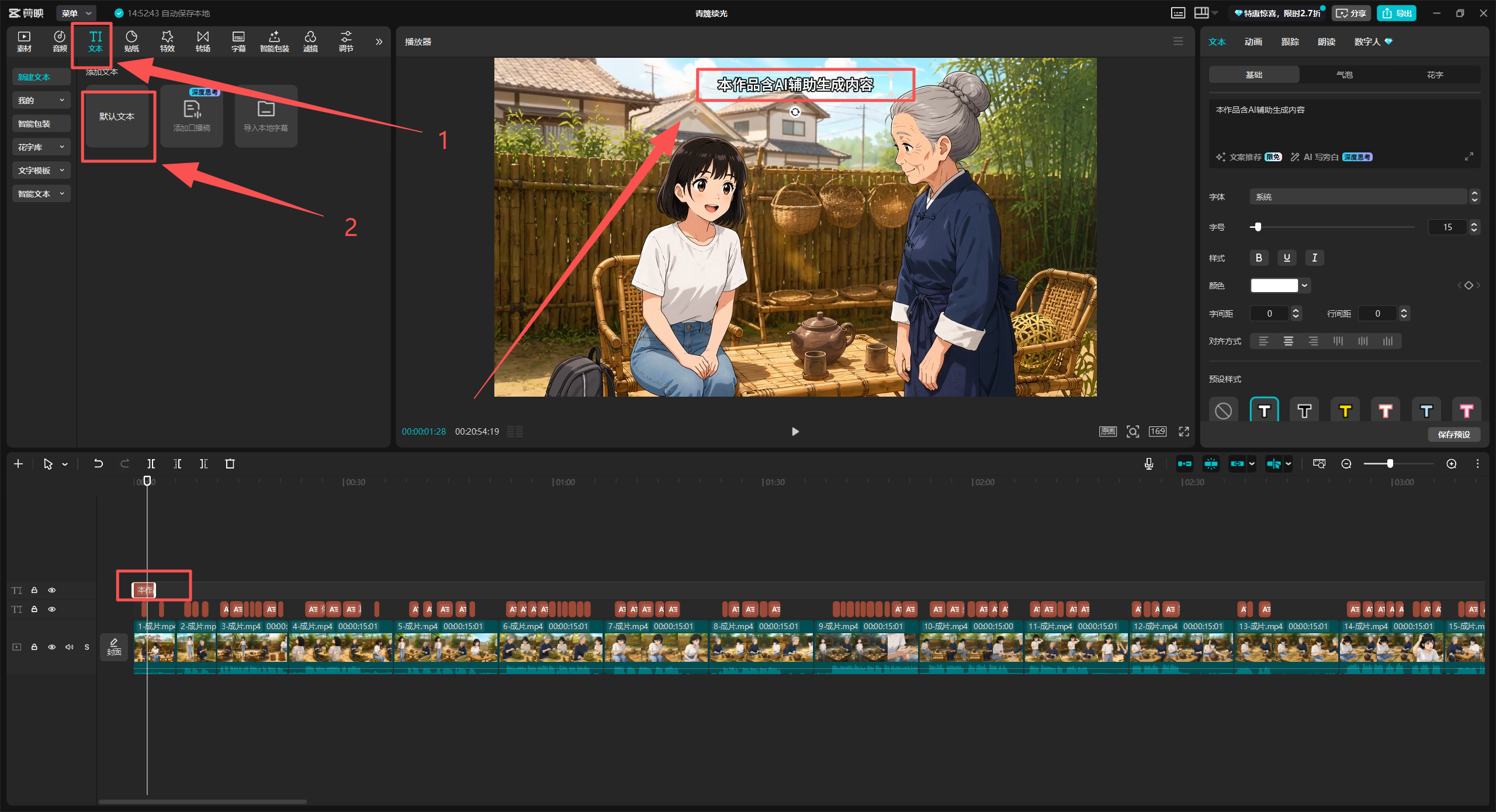This screenshot has height=812, width=1496.
Task: Open the 菜单 menu dropdown
Action: [x=77, y=13]
